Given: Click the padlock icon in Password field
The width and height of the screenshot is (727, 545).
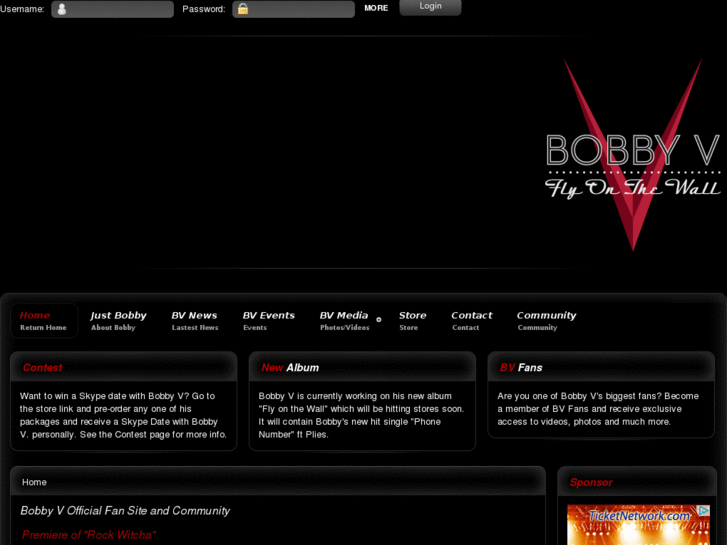Looking at the screenshot, I should click(243, 9).
